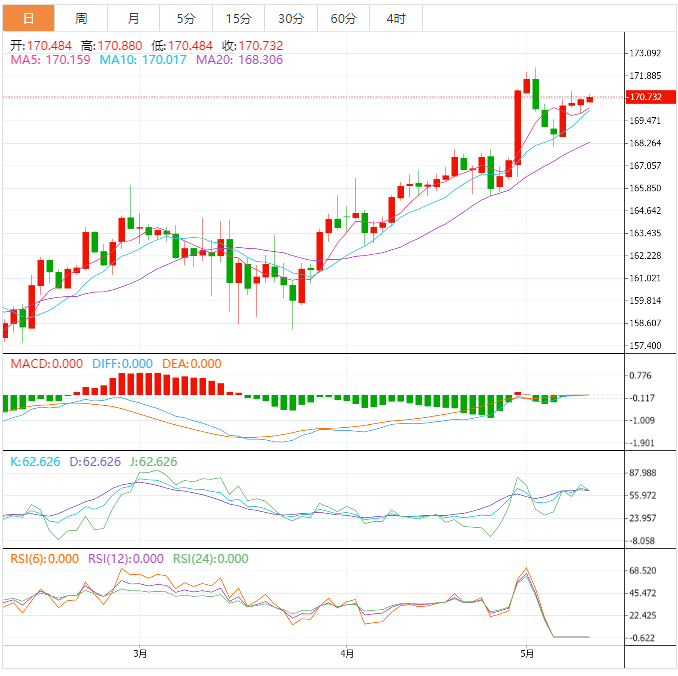Click the red 170.732 current price tag

coord(646,97)
